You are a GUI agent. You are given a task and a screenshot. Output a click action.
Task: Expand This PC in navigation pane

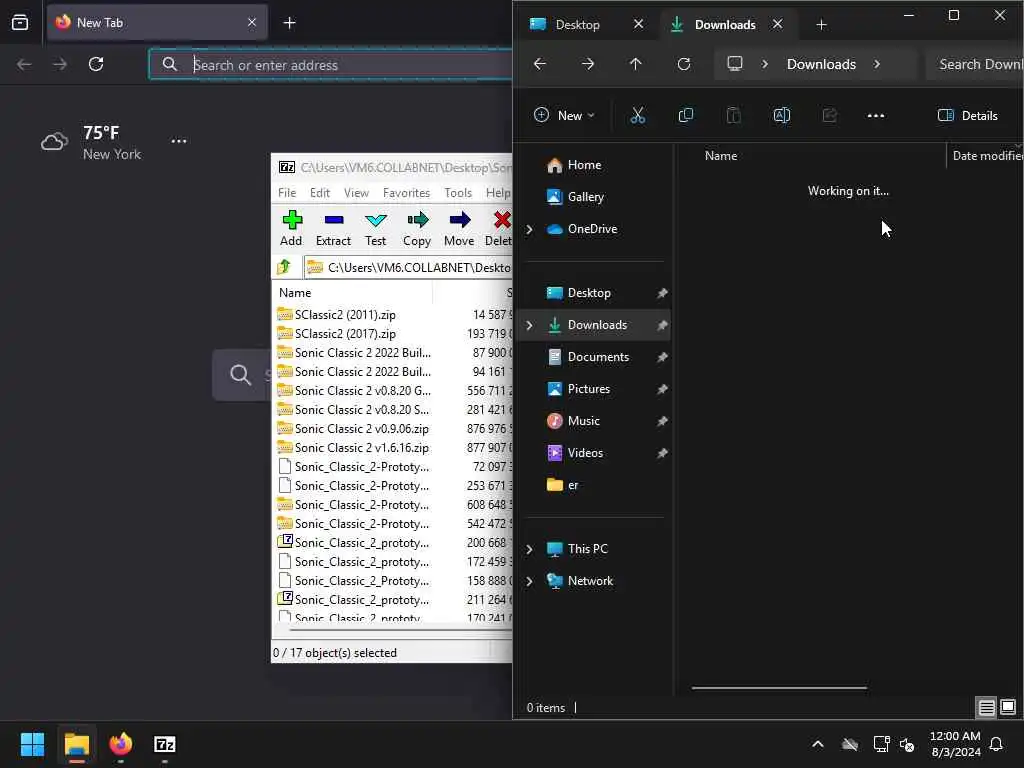530,549
